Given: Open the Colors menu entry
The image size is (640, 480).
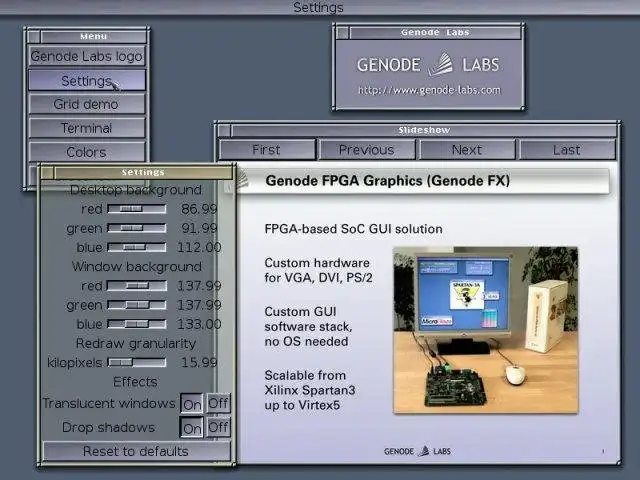Looking at the screenshot, I should pos(87,152).
